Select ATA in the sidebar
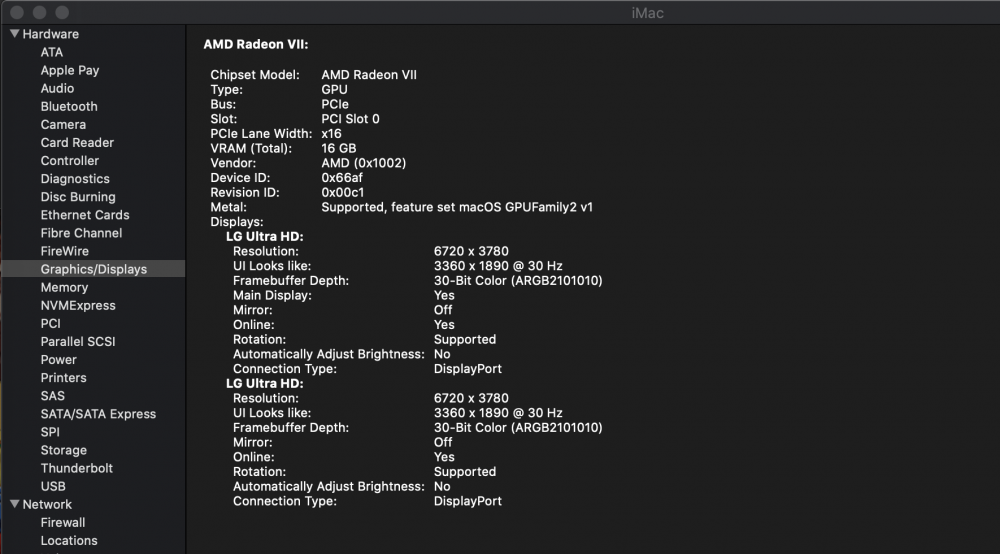 click(52, 52)
